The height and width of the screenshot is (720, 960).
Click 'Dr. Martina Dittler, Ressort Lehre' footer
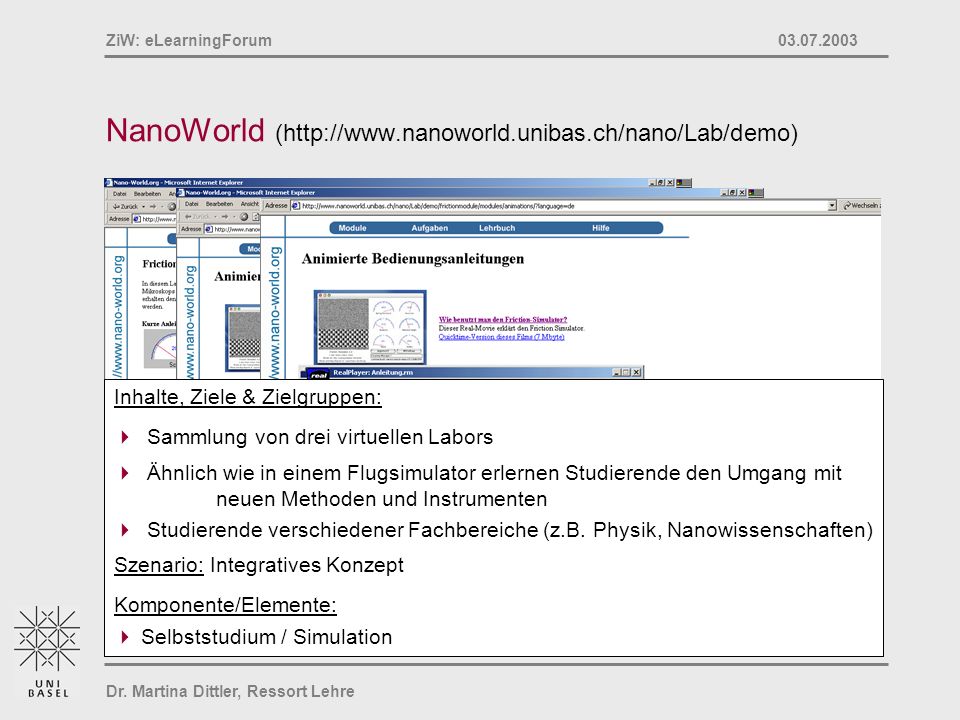tap(230, 691)
